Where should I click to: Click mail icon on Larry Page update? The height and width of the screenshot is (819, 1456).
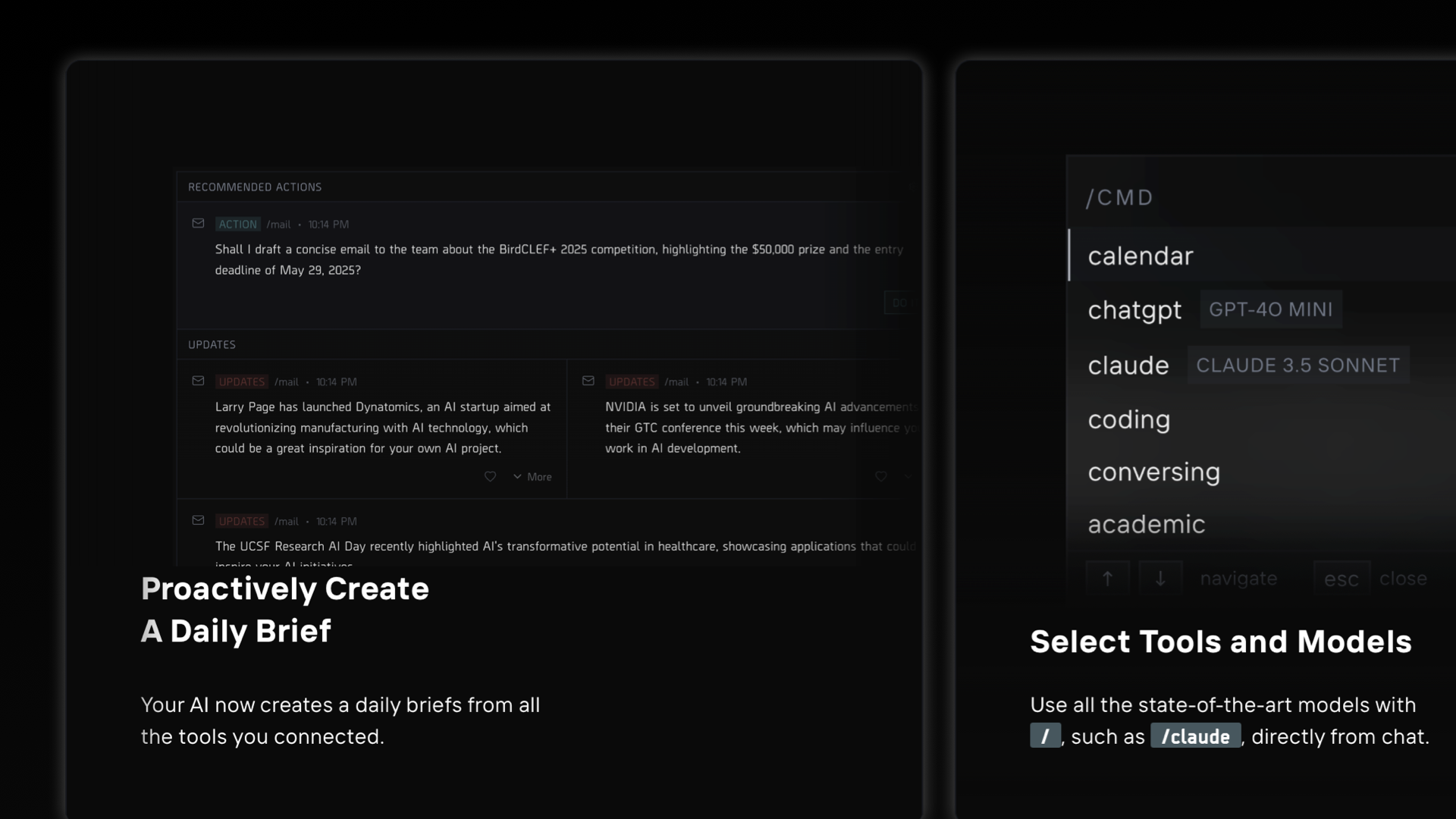(x=198, y=381)
